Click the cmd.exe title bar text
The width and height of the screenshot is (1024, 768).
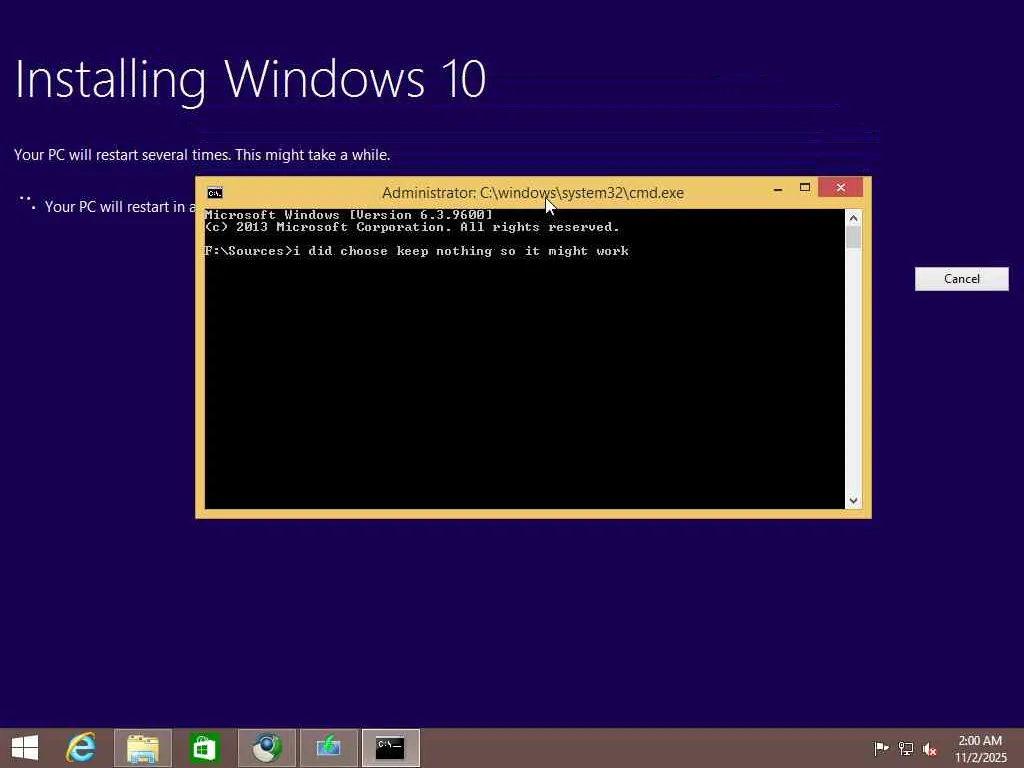coord(533,193)
